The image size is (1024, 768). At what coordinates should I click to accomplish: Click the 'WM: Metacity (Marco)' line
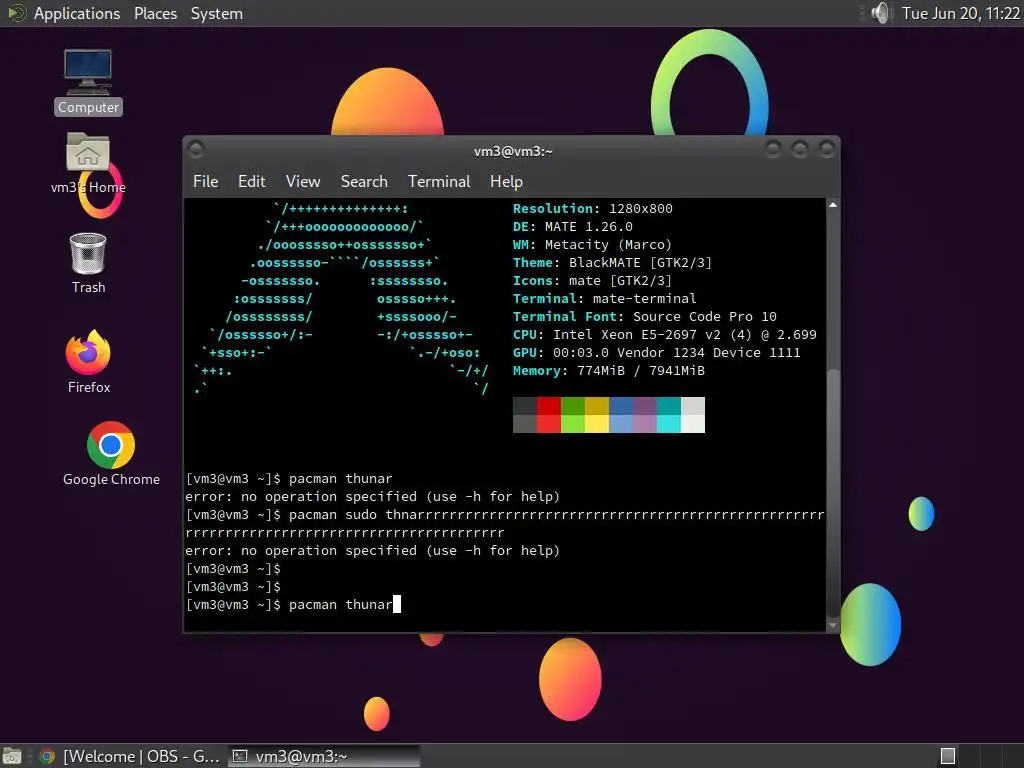[592, 244]
